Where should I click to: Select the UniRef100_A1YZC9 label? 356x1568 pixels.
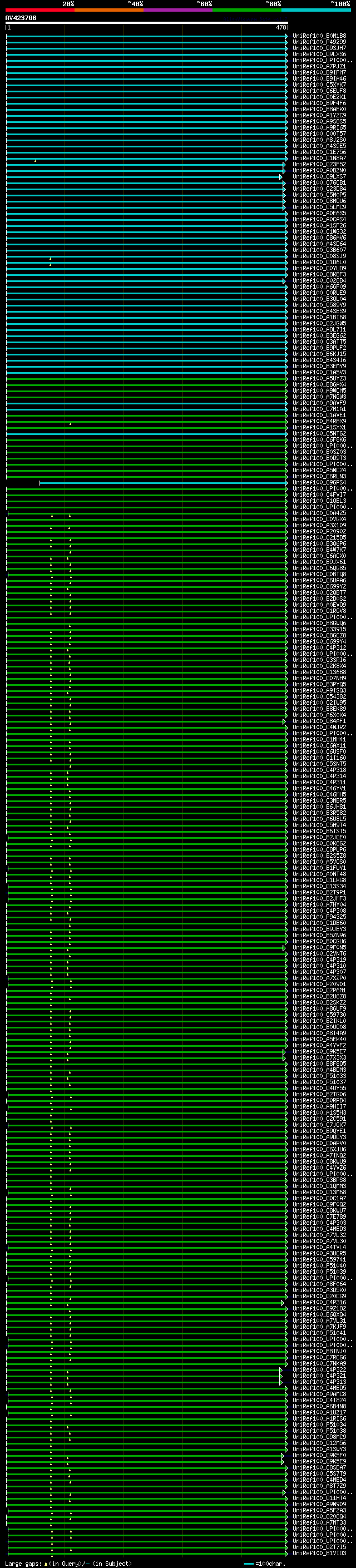coord(319,116)
